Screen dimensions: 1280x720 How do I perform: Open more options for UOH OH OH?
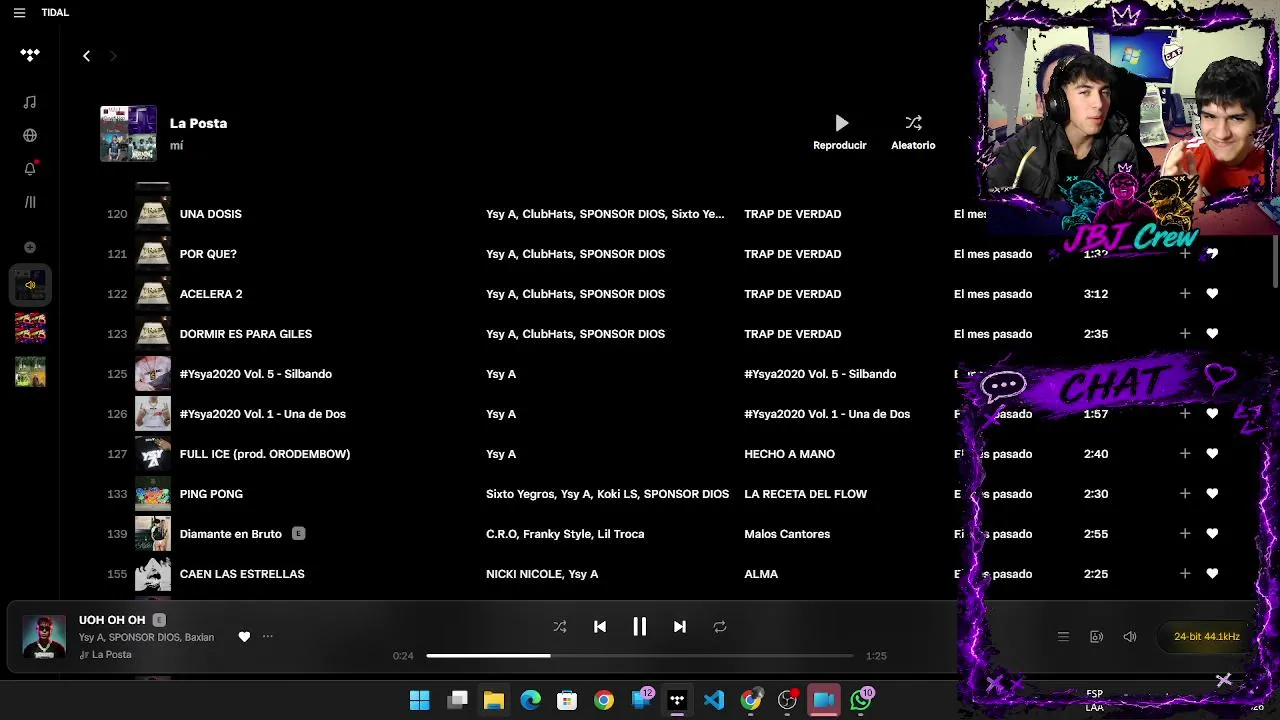click(267, 637)
